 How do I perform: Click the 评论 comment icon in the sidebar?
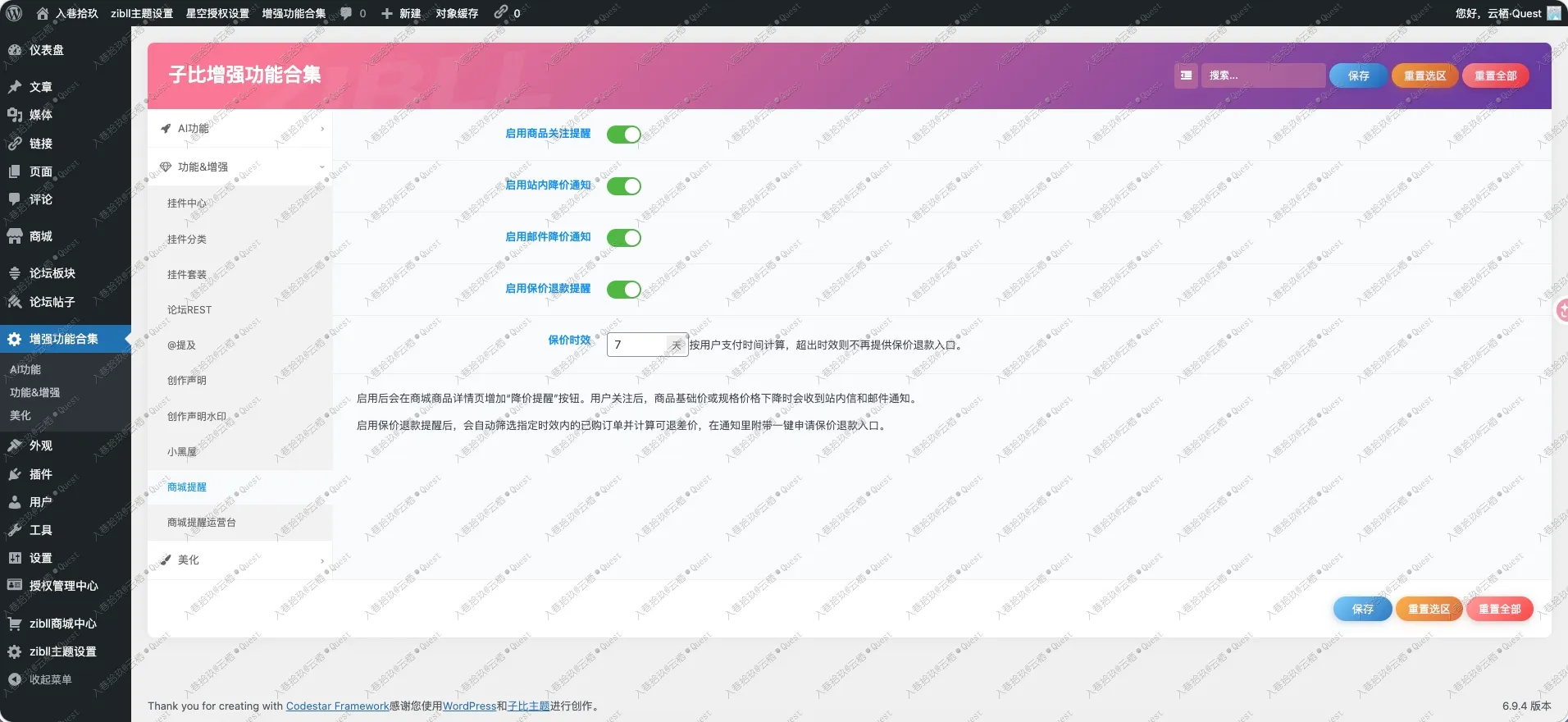click(x=15, y=199)
